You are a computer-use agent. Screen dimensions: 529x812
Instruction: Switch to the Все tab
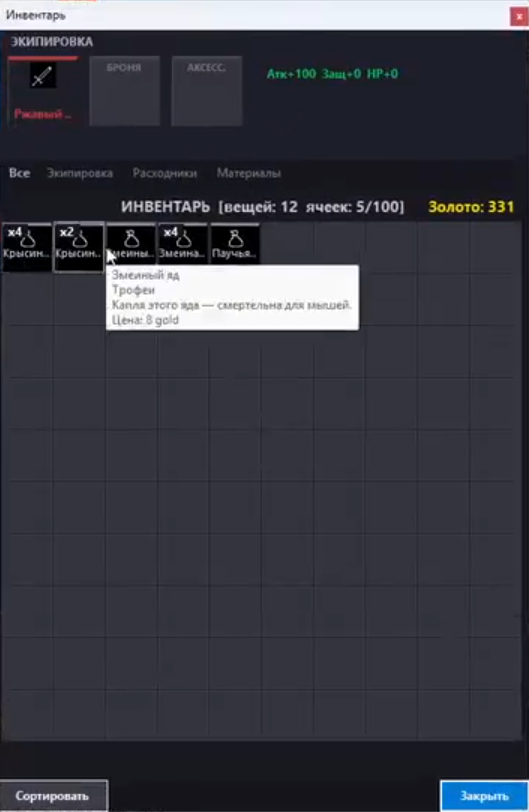click(19, 173)
